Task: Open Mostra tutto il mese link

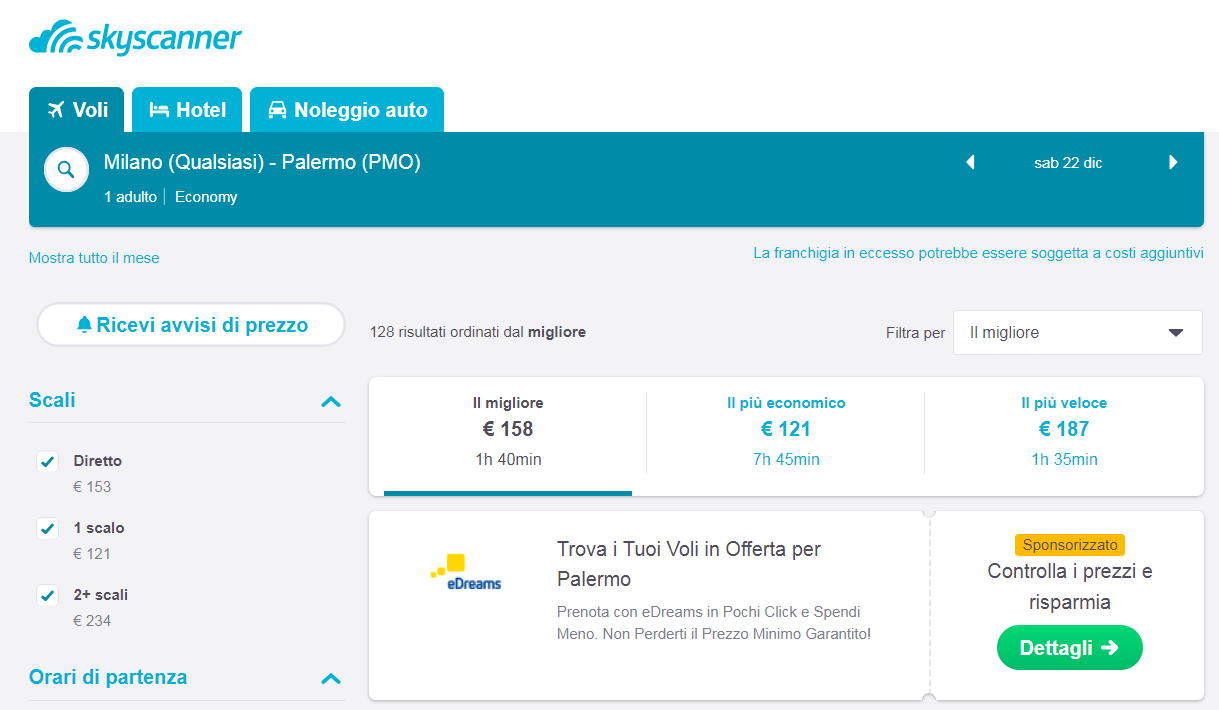Action: point(94,258)
